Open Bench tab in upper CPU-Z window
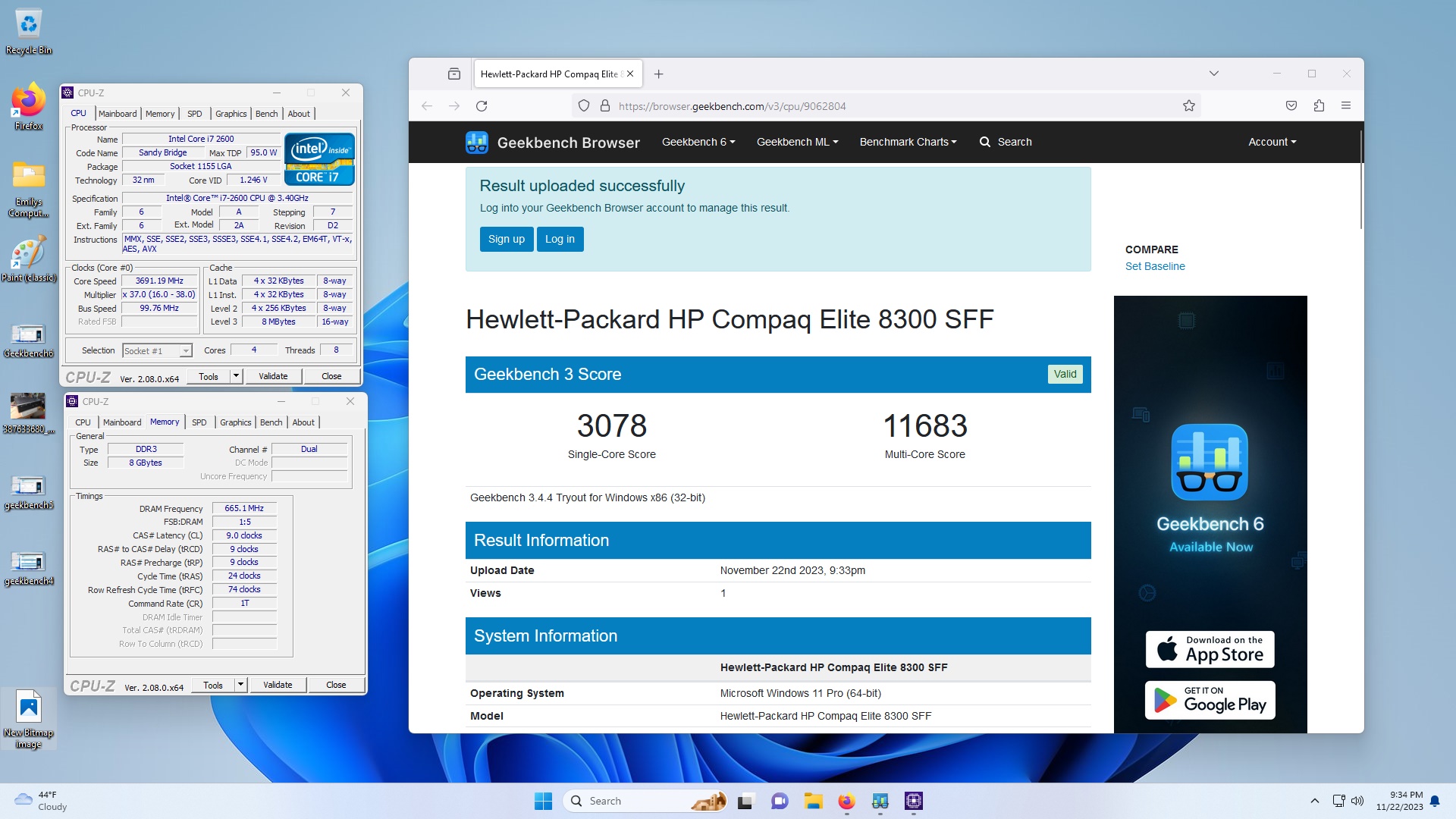This screenshot has height=819, width=1456. coord(266,114)
